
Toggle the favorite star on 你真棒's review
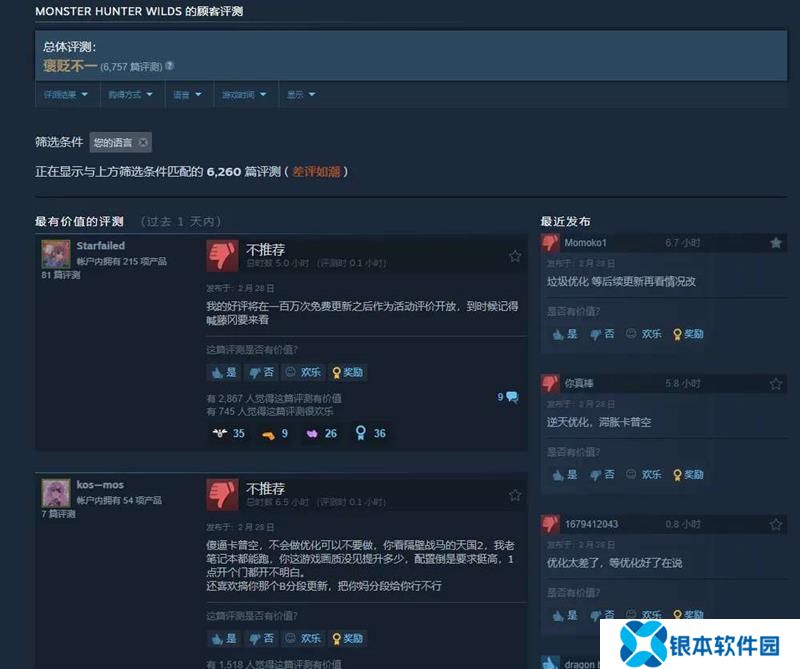pos(776,383)
